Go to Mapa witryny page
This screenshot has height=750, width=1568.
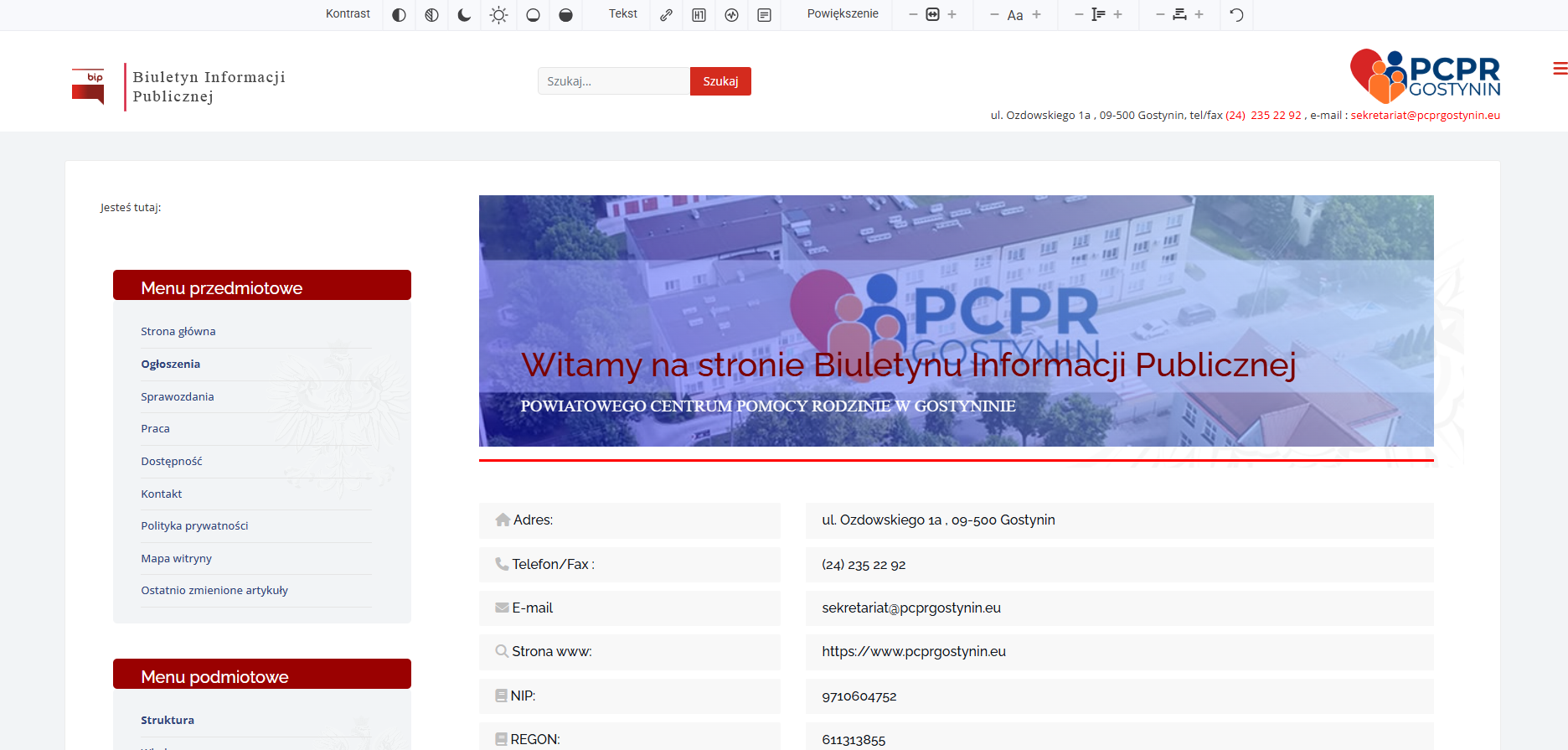coord(176,559)
